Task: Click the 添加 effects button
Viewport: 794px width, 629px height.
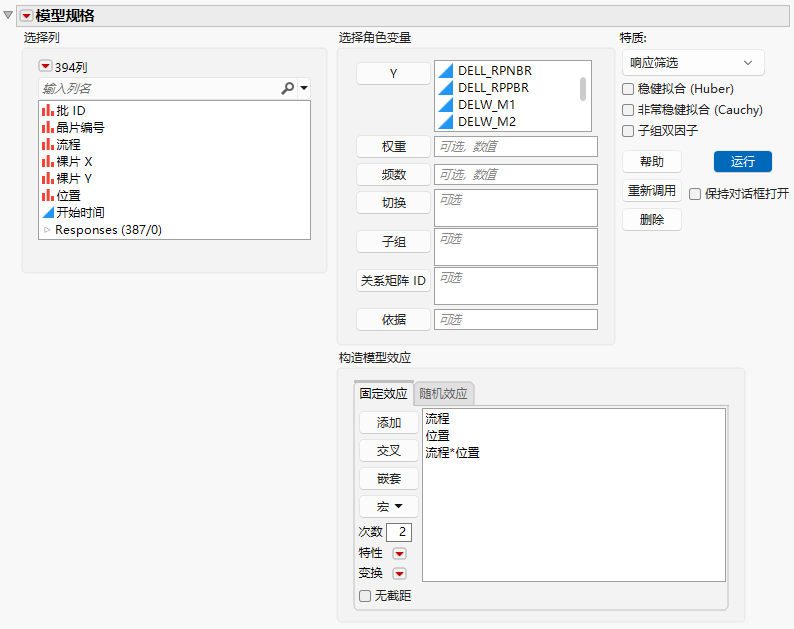Action: [x=389, y=423]
